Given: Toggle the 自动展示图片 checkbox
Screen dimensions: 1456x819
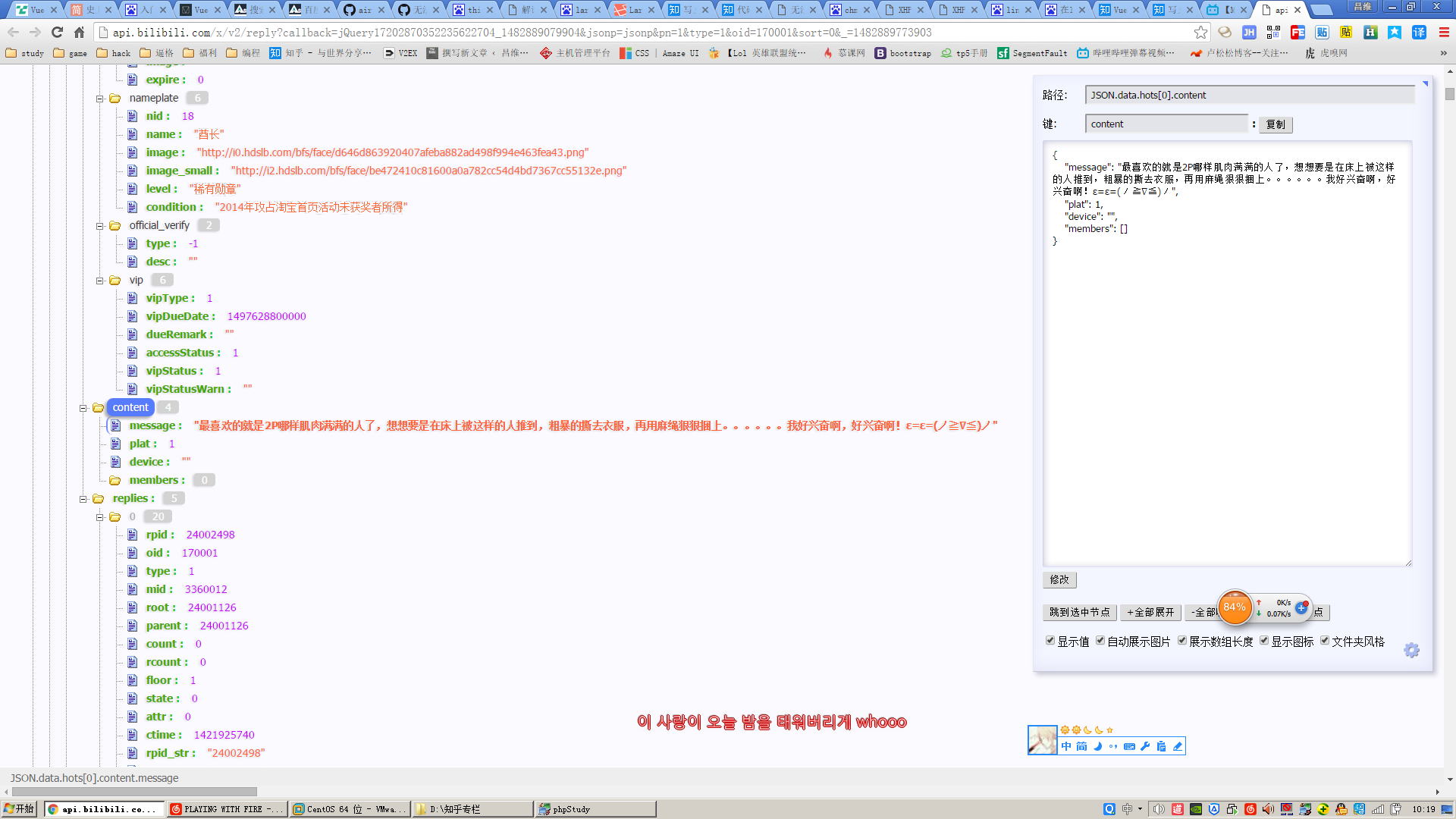Looking at the screenshot, I should pyautogui.click(x=1100, y=641).
